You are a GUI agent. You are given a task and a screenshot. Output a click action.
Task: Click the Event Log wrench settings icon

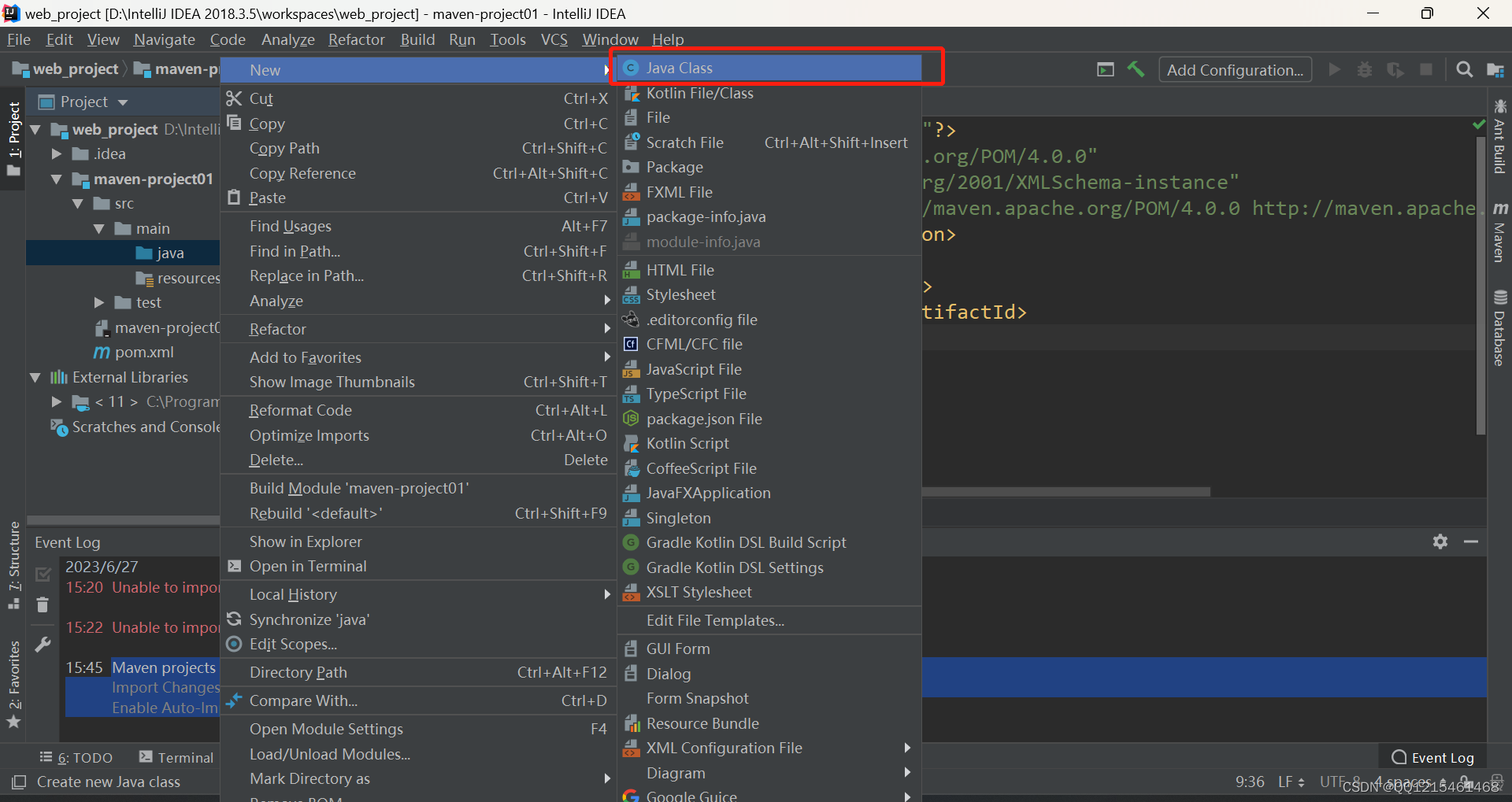(43, 645)
